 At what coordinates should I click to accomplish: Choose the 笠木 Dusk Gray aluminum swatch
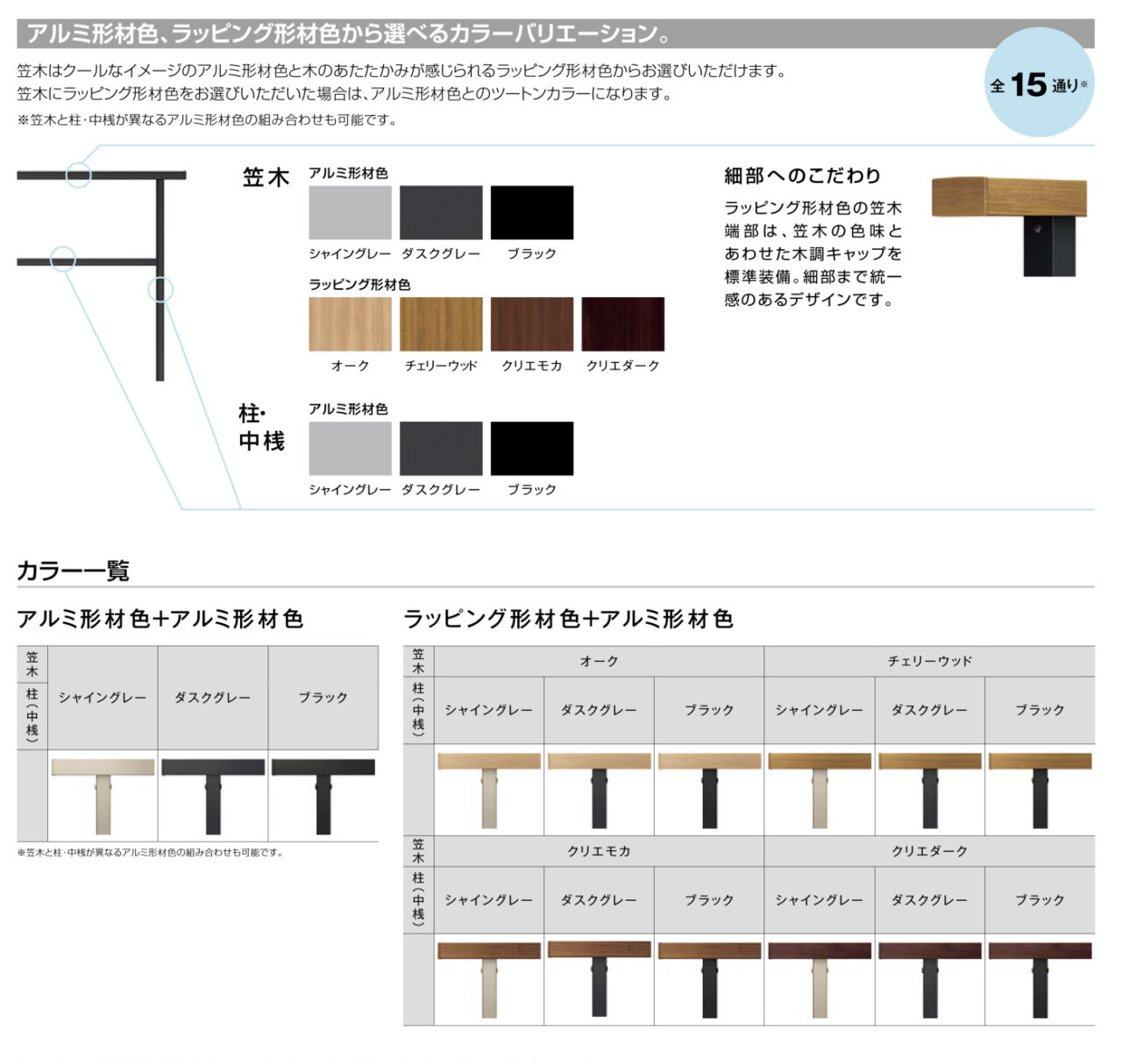441,212
